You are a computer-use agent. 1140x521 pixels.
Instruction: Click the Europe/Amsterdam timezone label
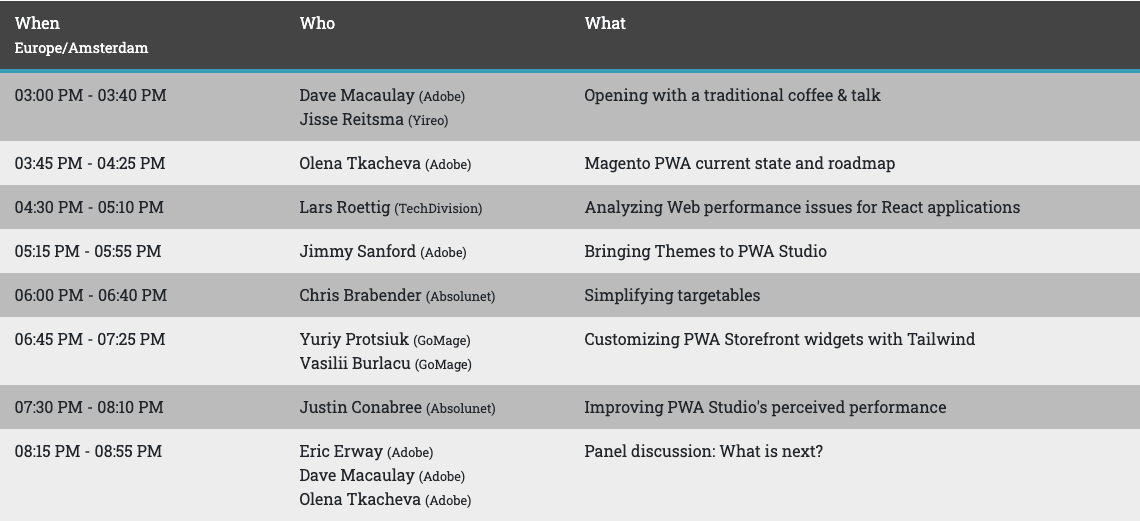coord(81,48)
